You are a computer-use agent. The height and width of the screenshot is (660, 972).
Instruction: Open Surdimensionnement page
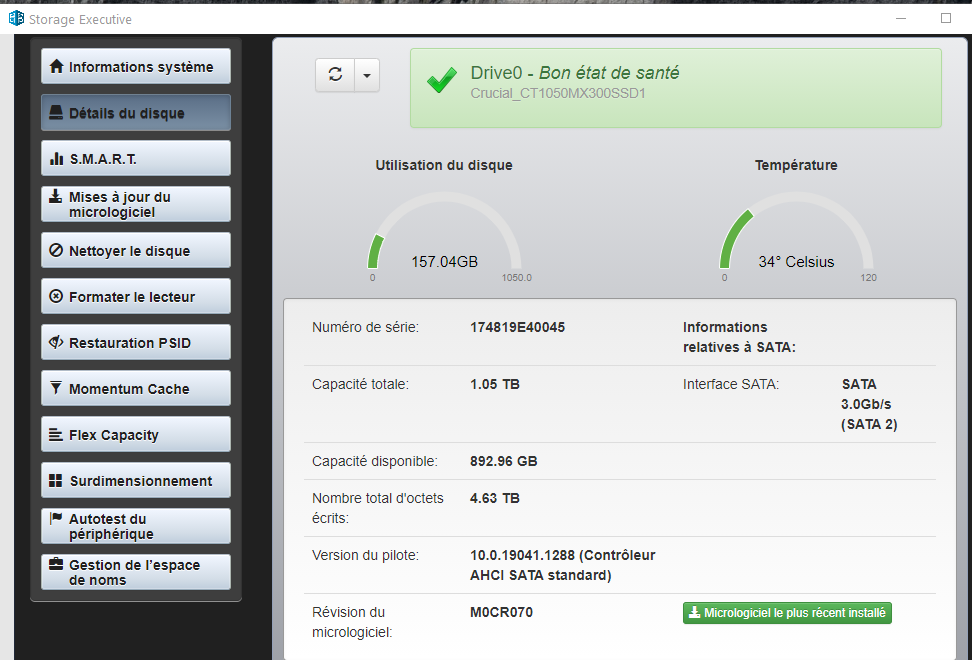pos(136,480)
